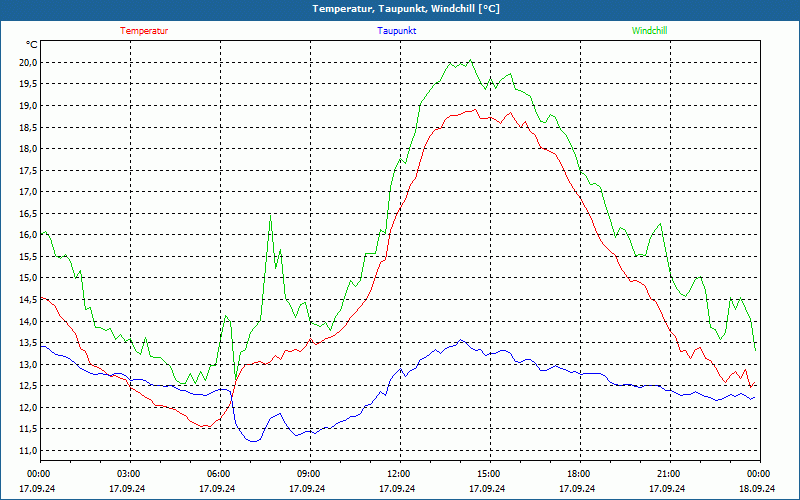800x500 pixels.
Task: Click the chart title 'Temperatur, Taupunkt, Windchill [°C]'
Action: [406, 9]
